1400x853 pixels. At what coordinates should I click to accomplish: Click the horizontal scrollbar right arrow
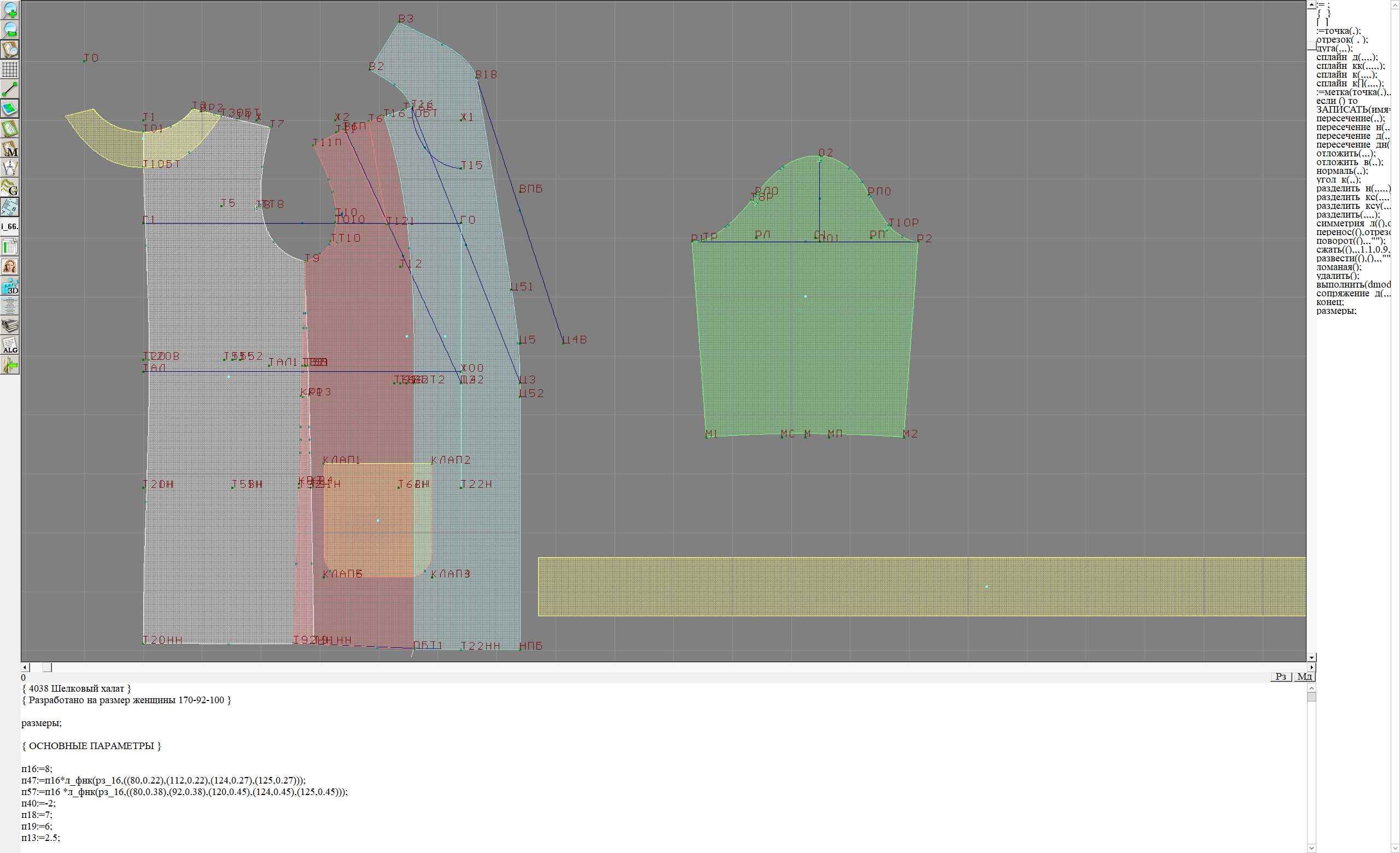coord(1311,667)
